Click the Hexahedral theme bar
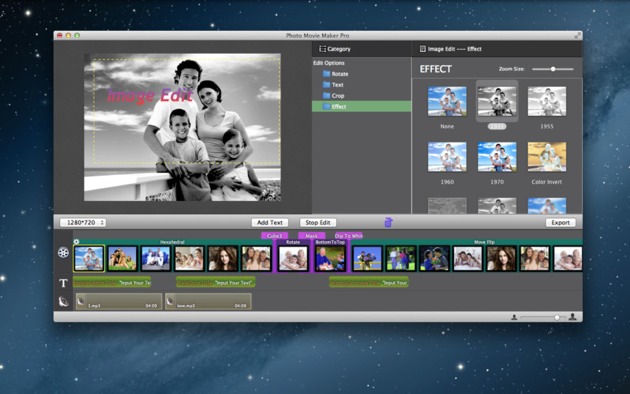This screenshot has width=630, height=394. tap(172, 242)
